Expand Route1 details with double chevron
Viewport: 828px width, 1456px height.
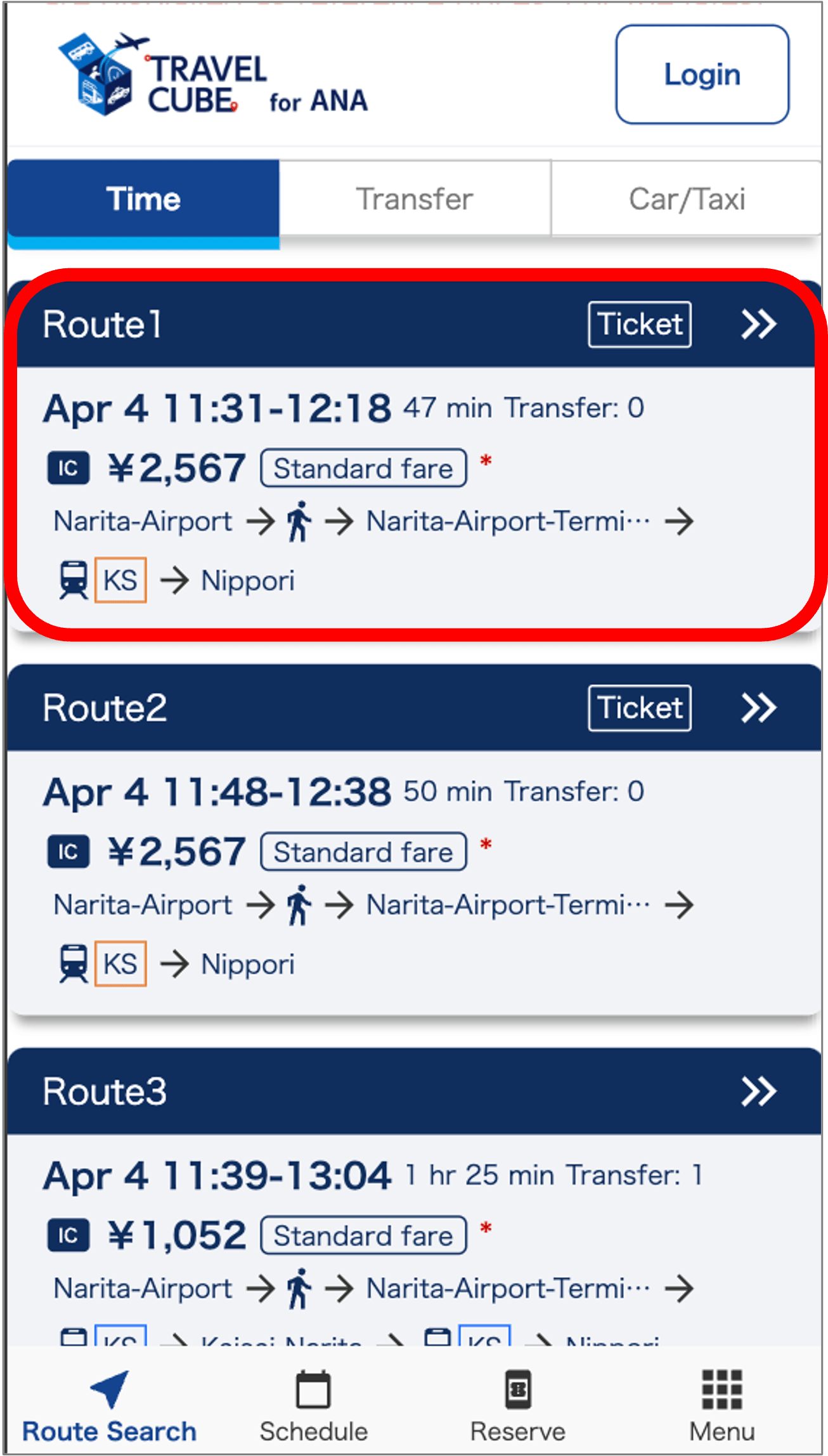tap(758, 325)
